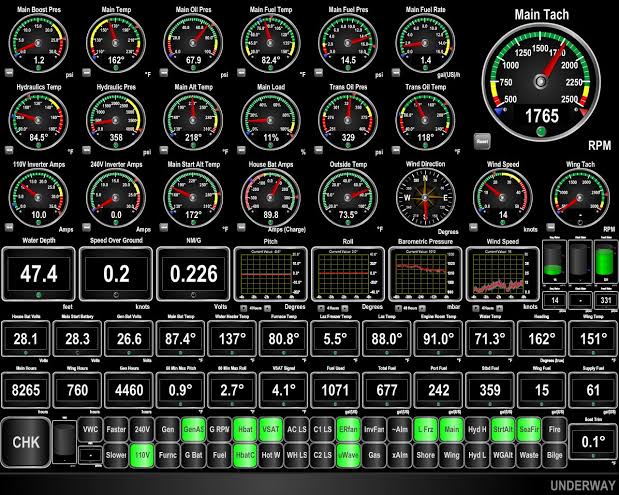This screenshot has height=495, width=619.
Task: Click the large CHK button
Action: coord(26,442)
